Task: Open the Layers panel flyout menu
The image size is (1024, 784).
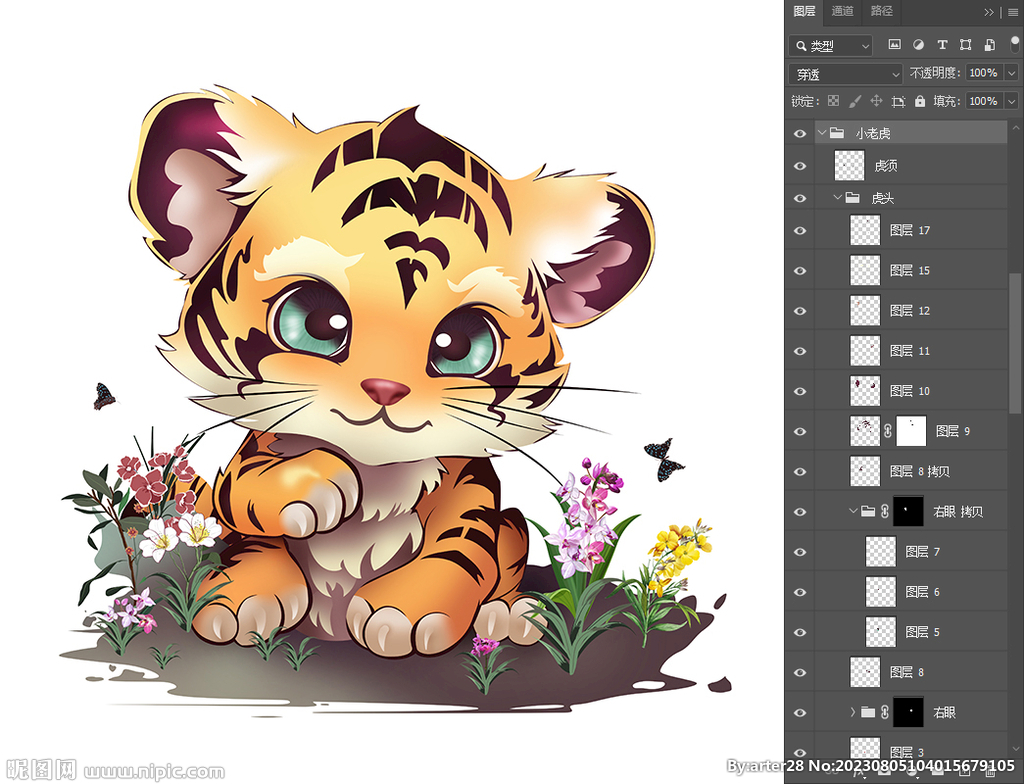Action: [x=1010, y=12]
